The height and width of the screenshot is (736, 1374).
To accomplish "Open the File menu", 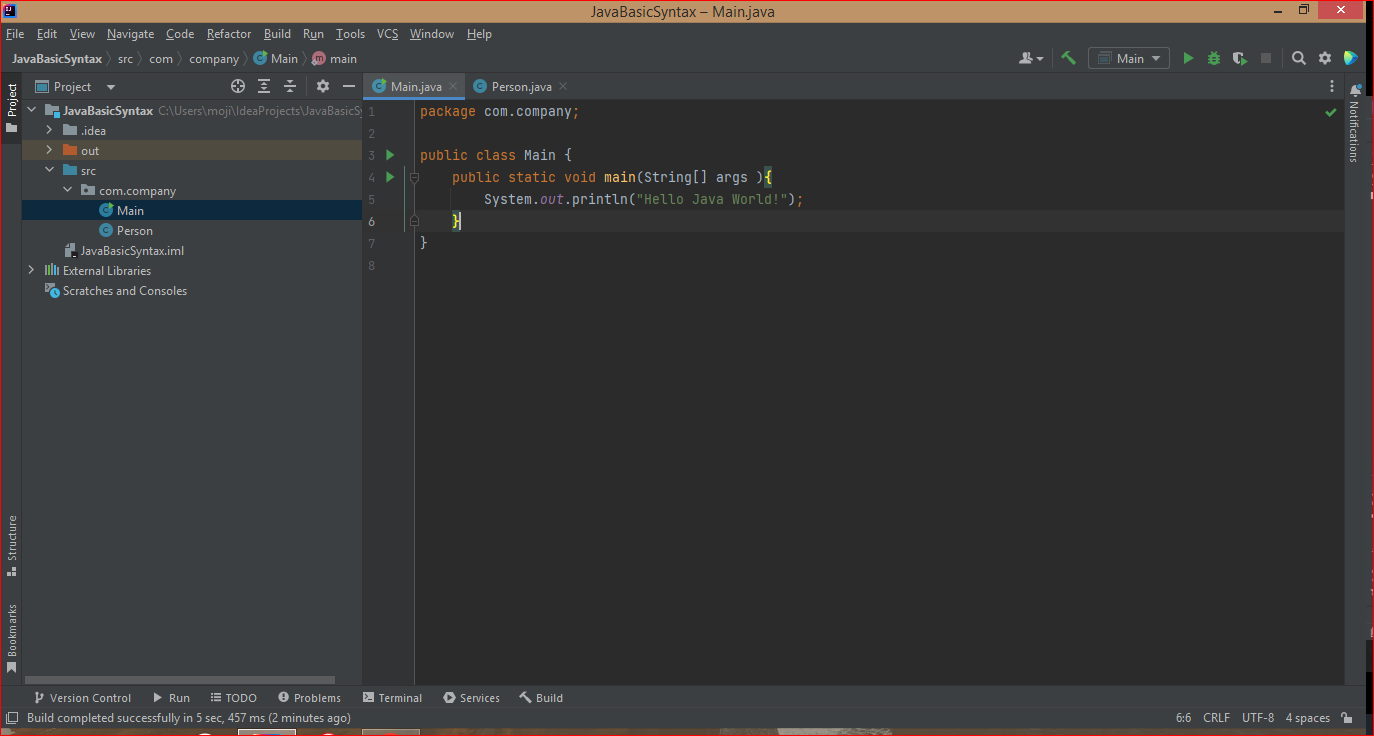I will pos(15,34).
